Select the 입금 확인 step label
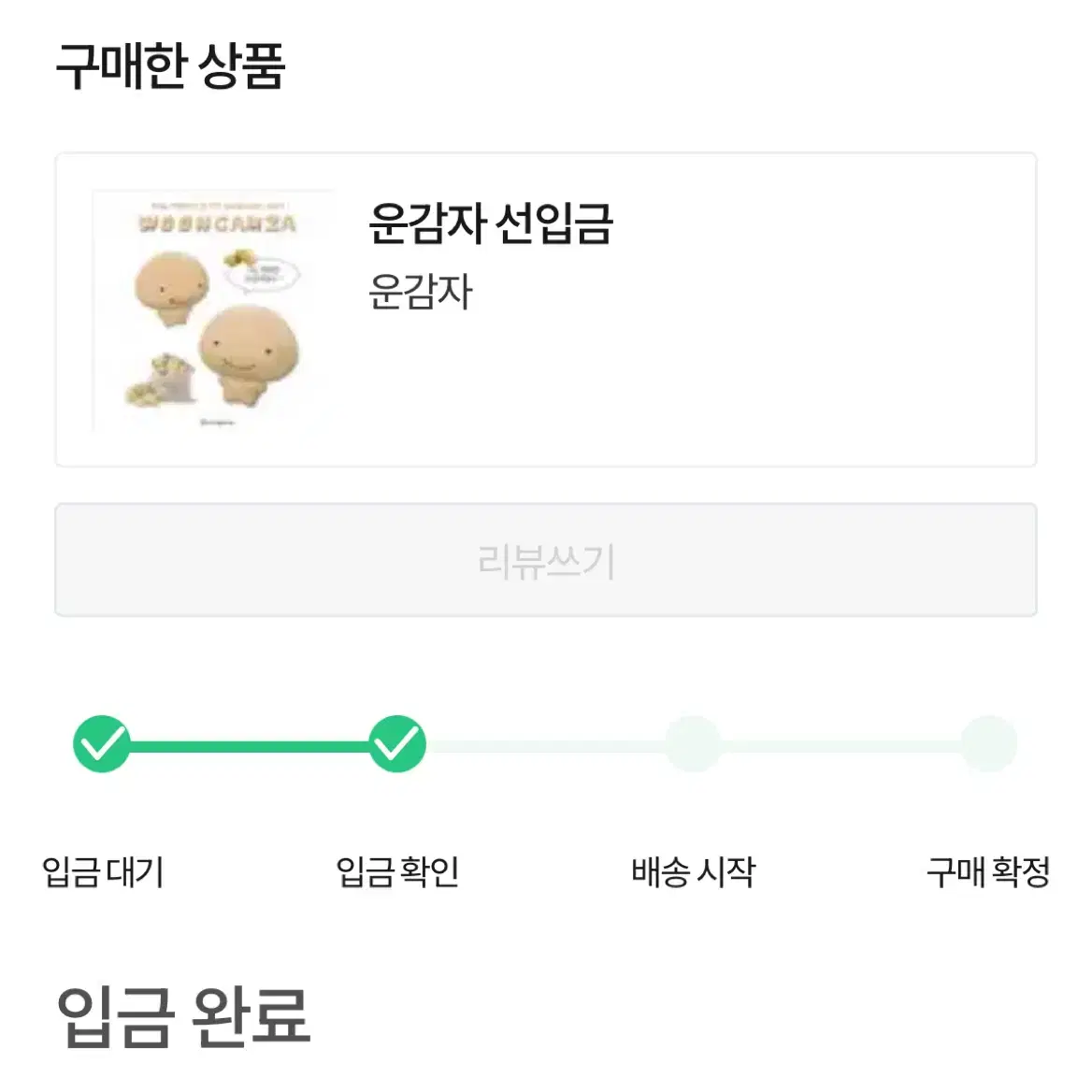 tap(397, 872)
